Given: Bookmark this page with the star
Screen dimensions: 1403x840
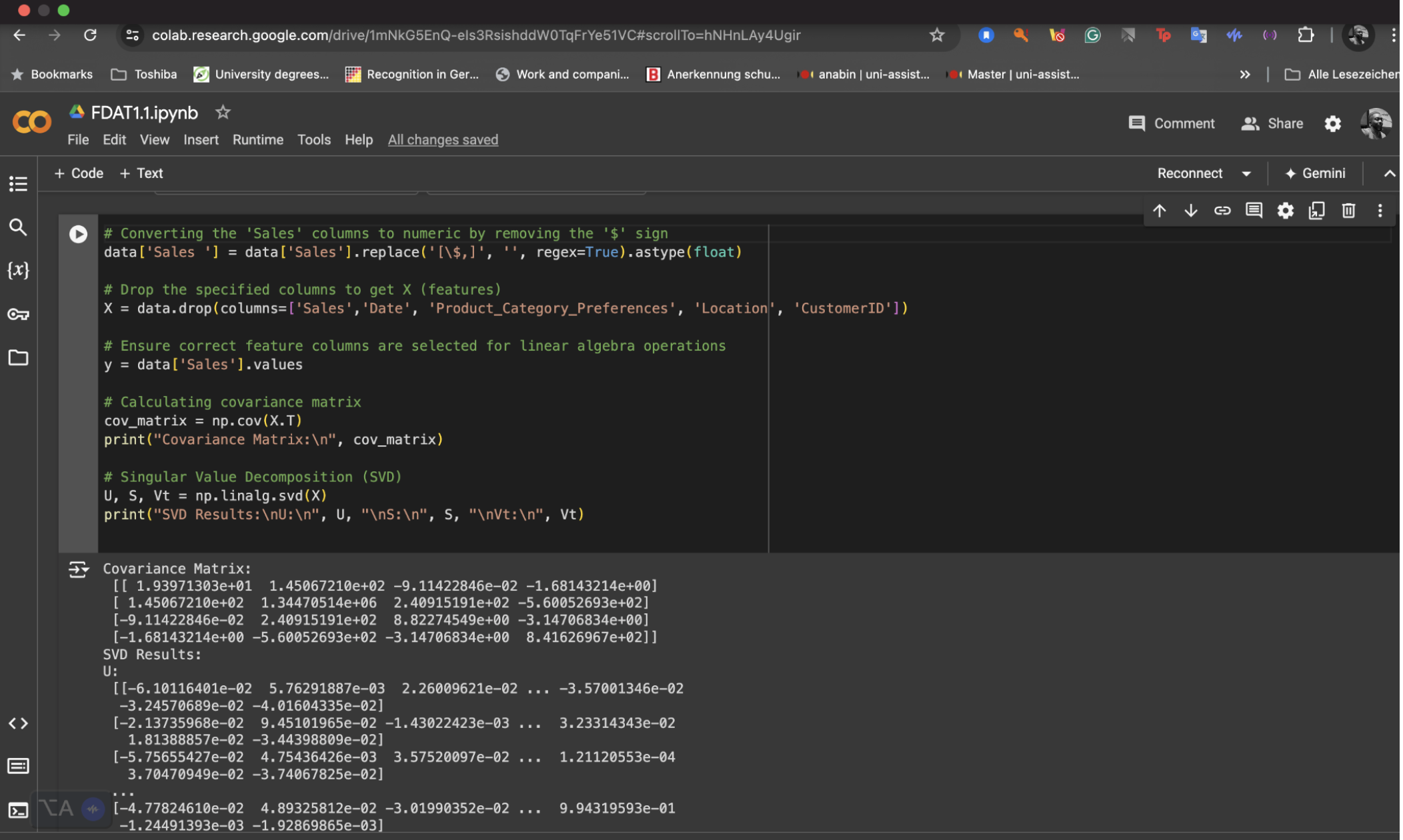Looking at the screenshot, I should tap(936, 35).
